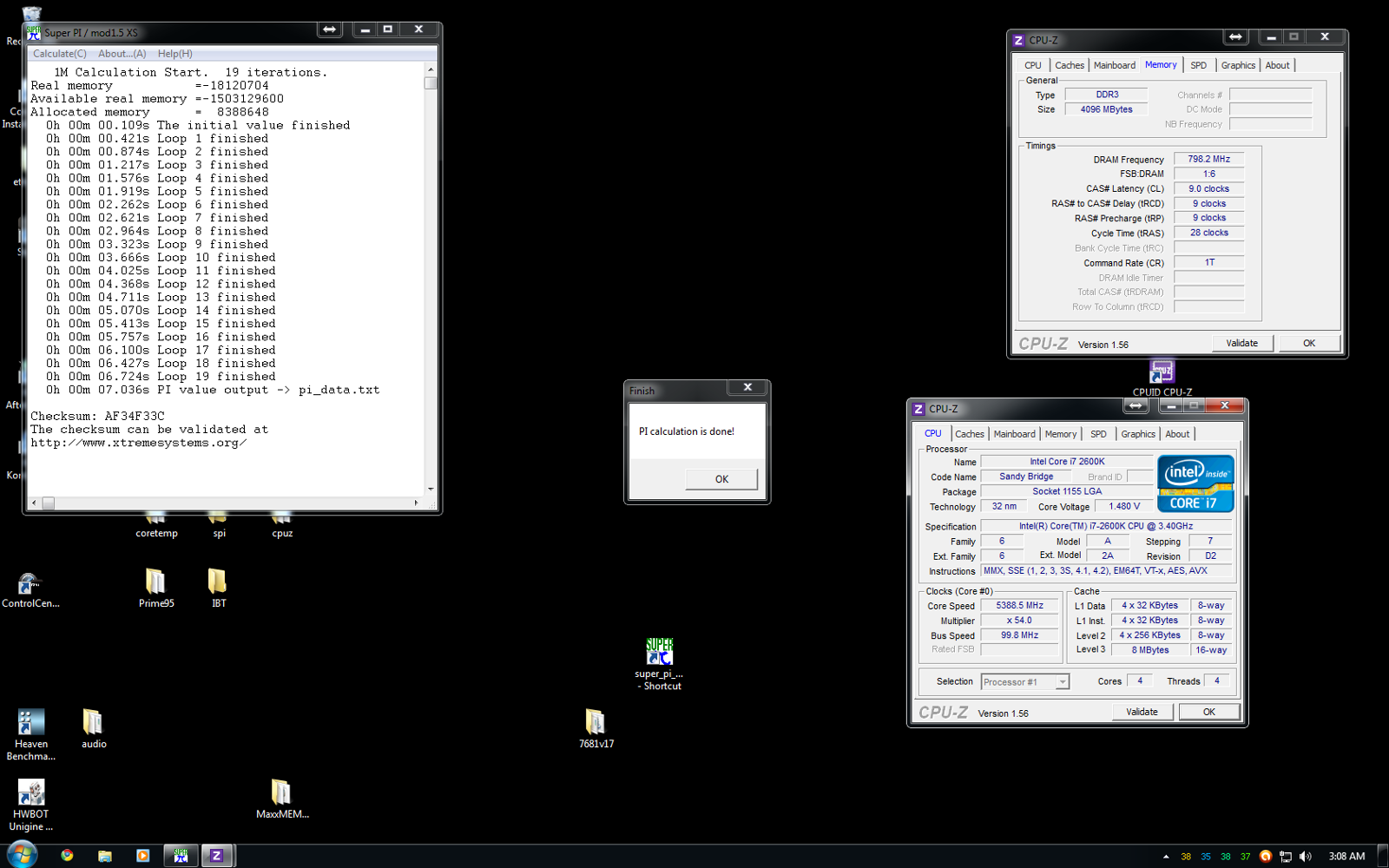Open the audio folder icon
1389x868 pixels.
click(x=94, y=729)
